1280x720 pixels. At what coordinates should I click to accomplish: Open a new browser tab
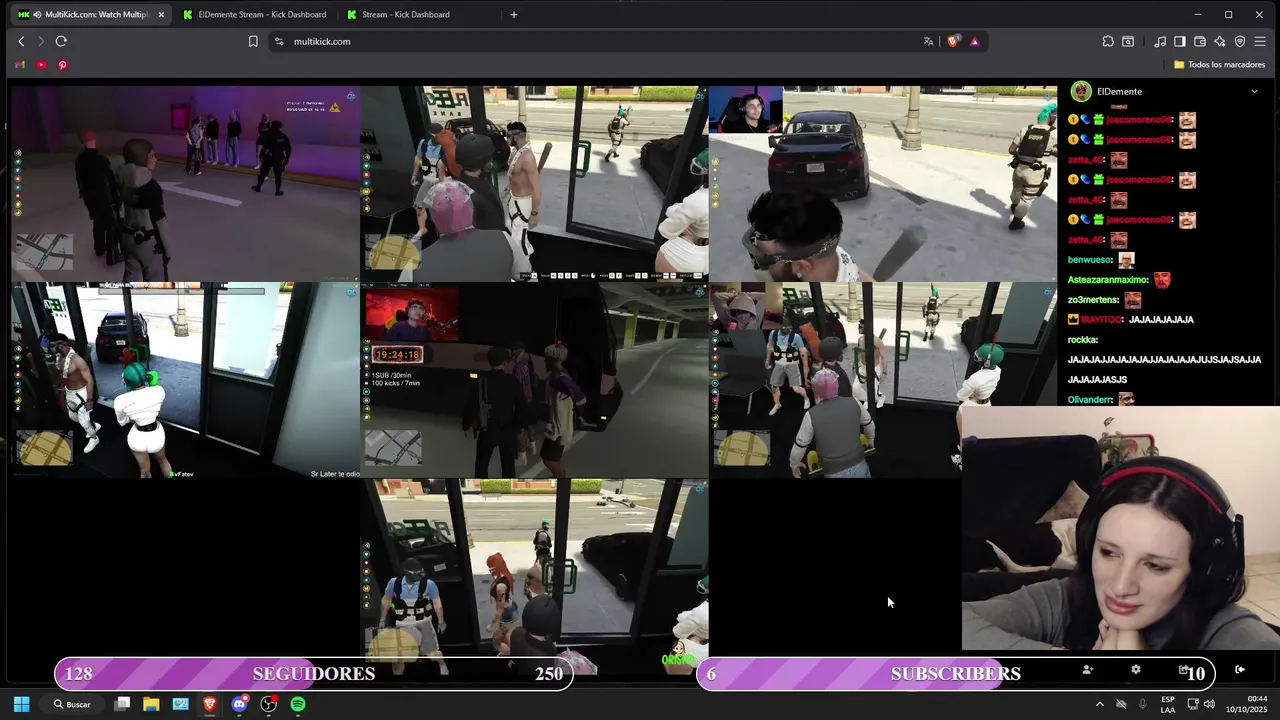coord(514,15)
